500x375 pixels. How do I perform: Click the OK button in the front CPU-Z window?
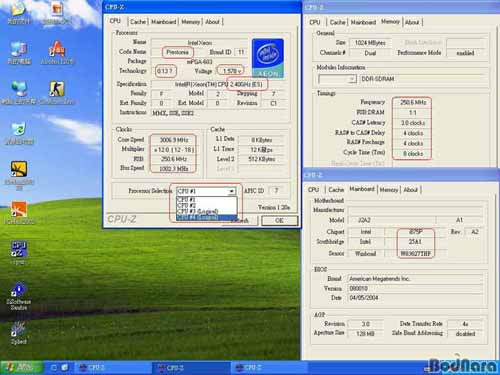point(279,220)
